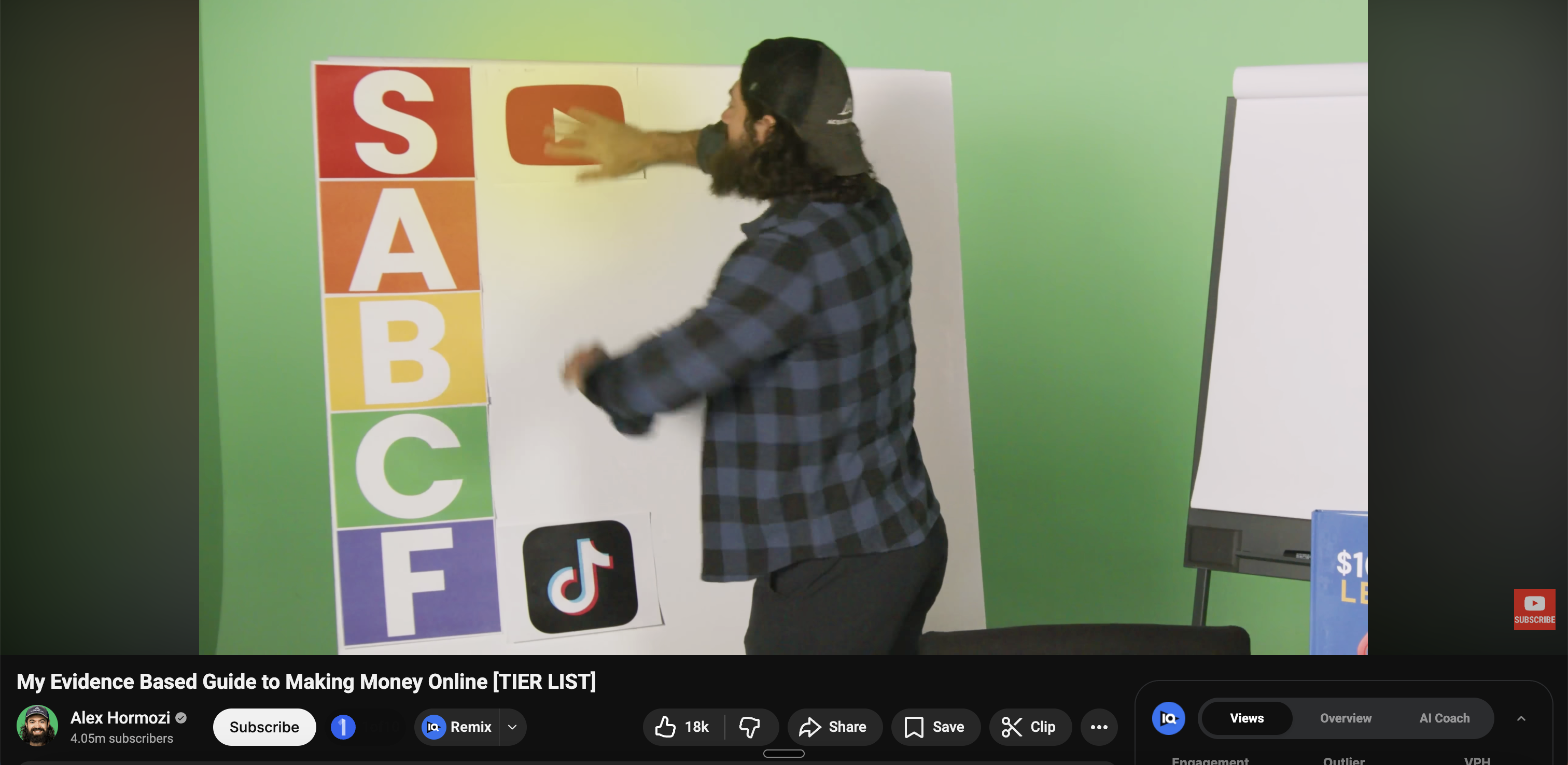Open more options via the ellipsis icon

[1099, 727]
